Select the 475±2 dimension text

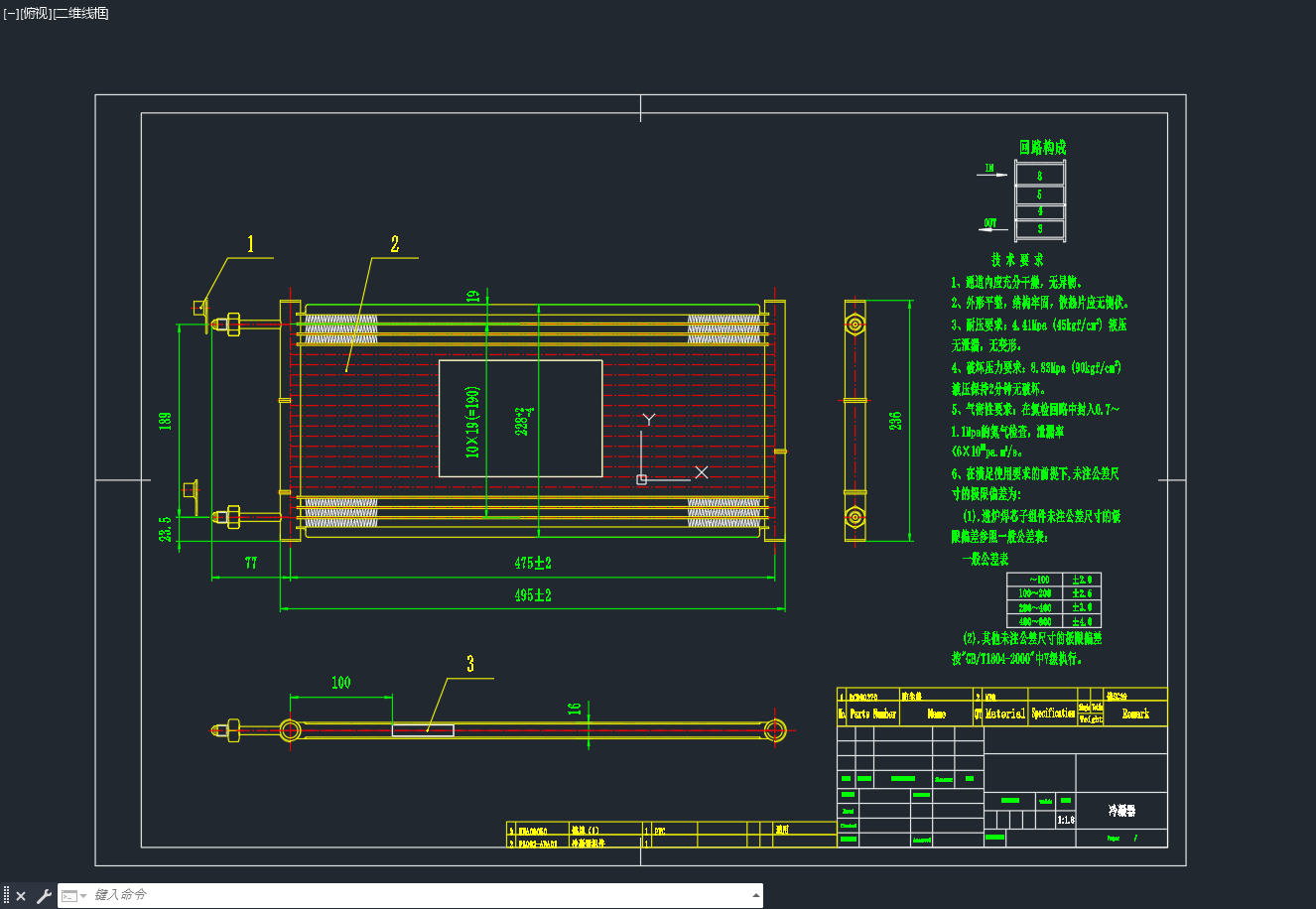click(533, 563)
